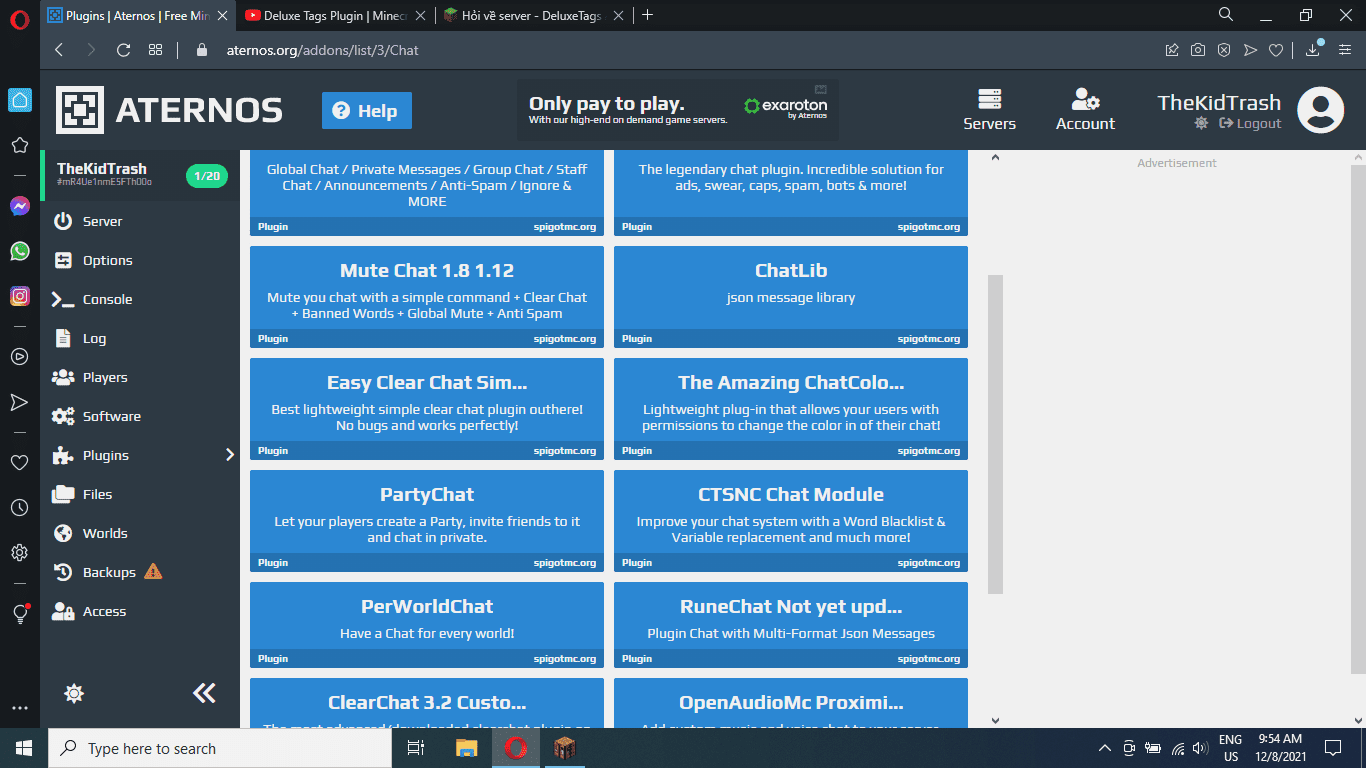The height and width of the screenshot is (768, 1366).
Task: Click the blue Help button
Action: [x=367, y=111]
